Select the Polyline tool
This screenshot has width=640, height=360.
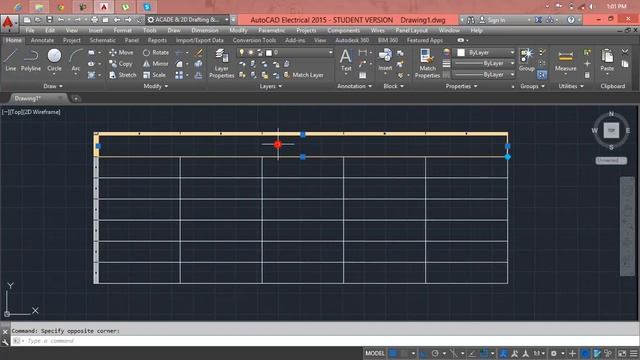31,60
